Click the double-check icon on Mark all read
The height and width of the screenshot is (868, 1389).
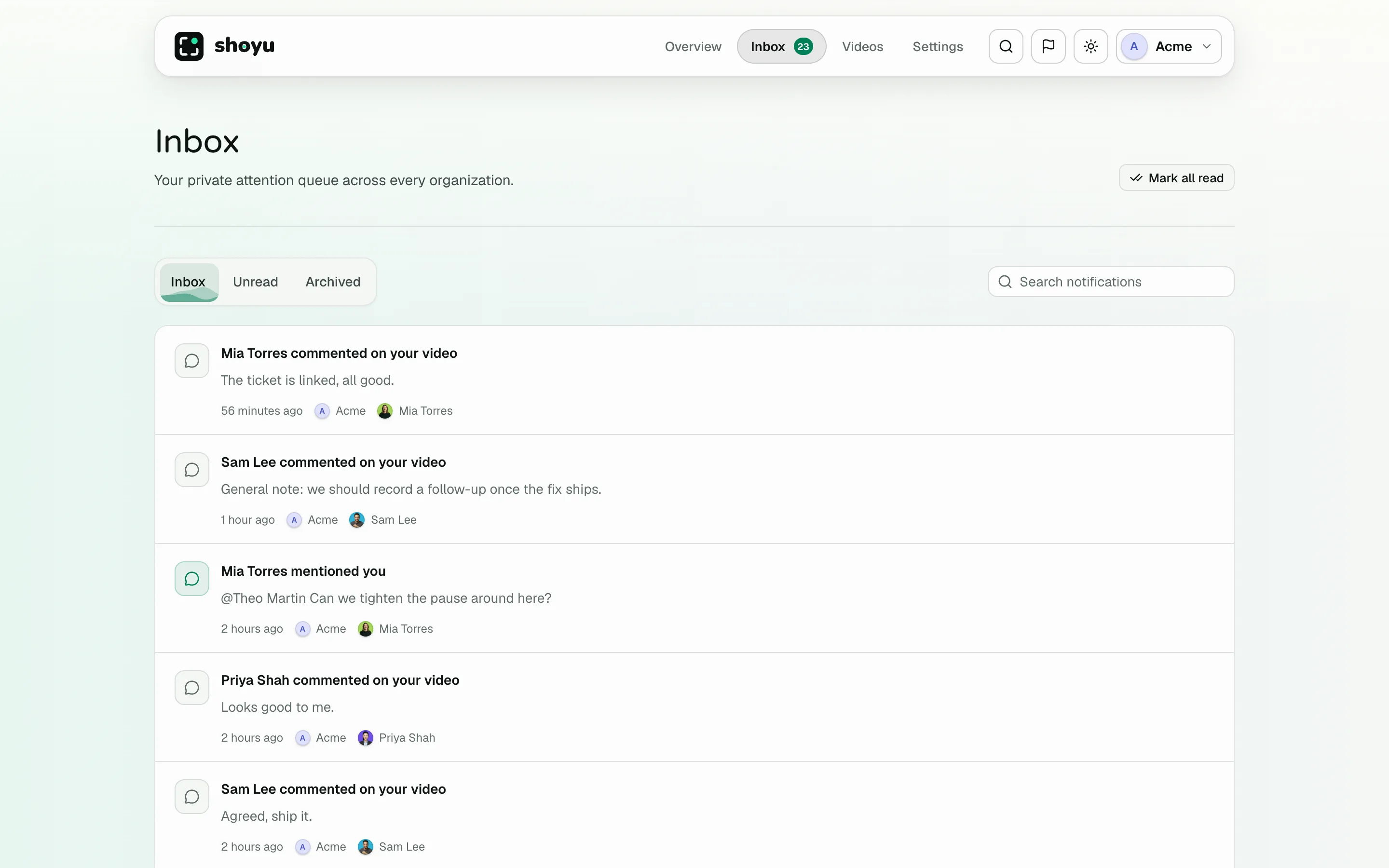point(1136,178)
